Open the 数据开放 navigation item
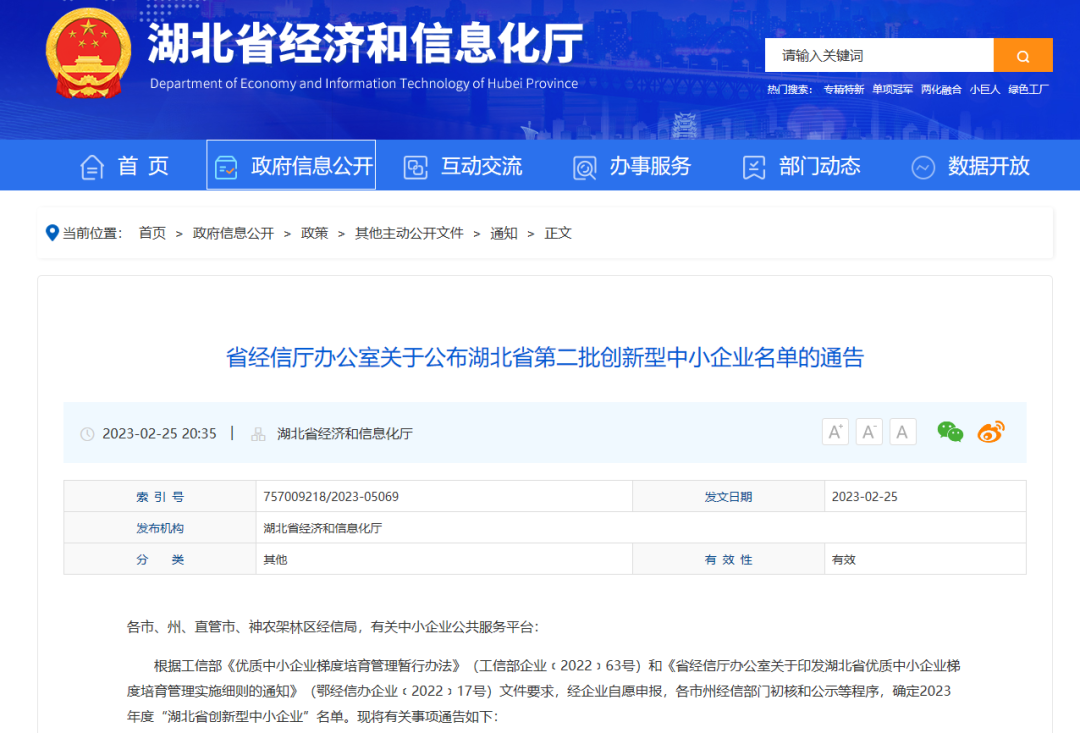Screen dimensions: 1080x733 pyautogui.click(x=970, y=166)
